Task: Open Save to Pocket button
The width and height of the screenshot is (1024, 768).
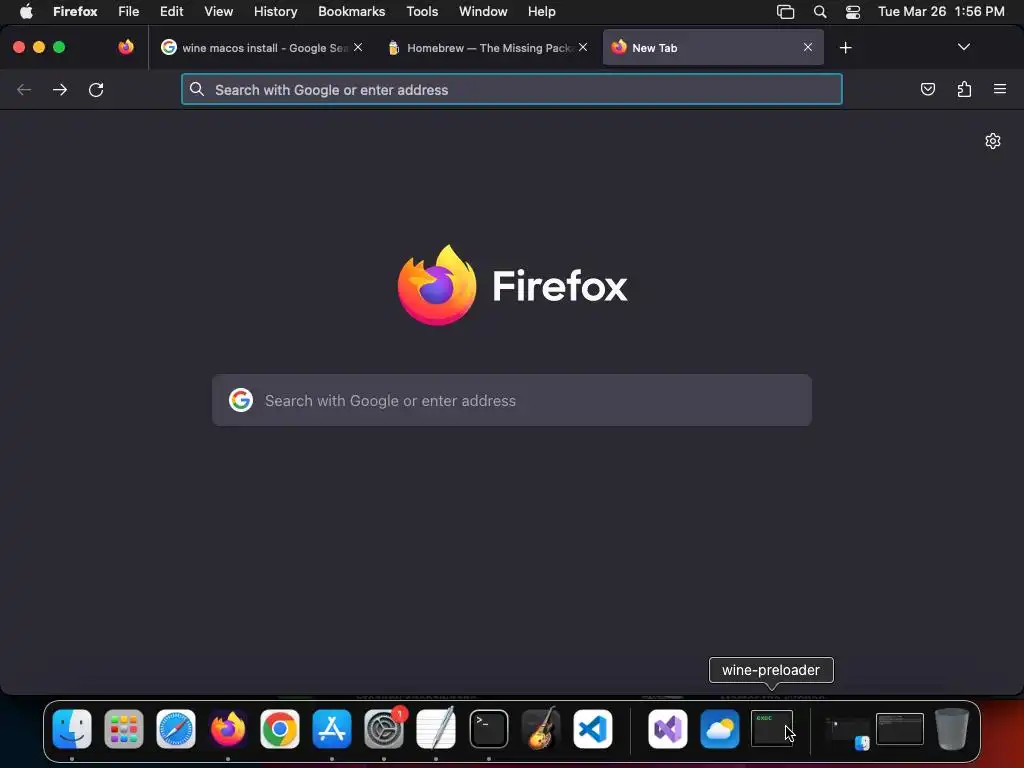Action: click(928, 89)
